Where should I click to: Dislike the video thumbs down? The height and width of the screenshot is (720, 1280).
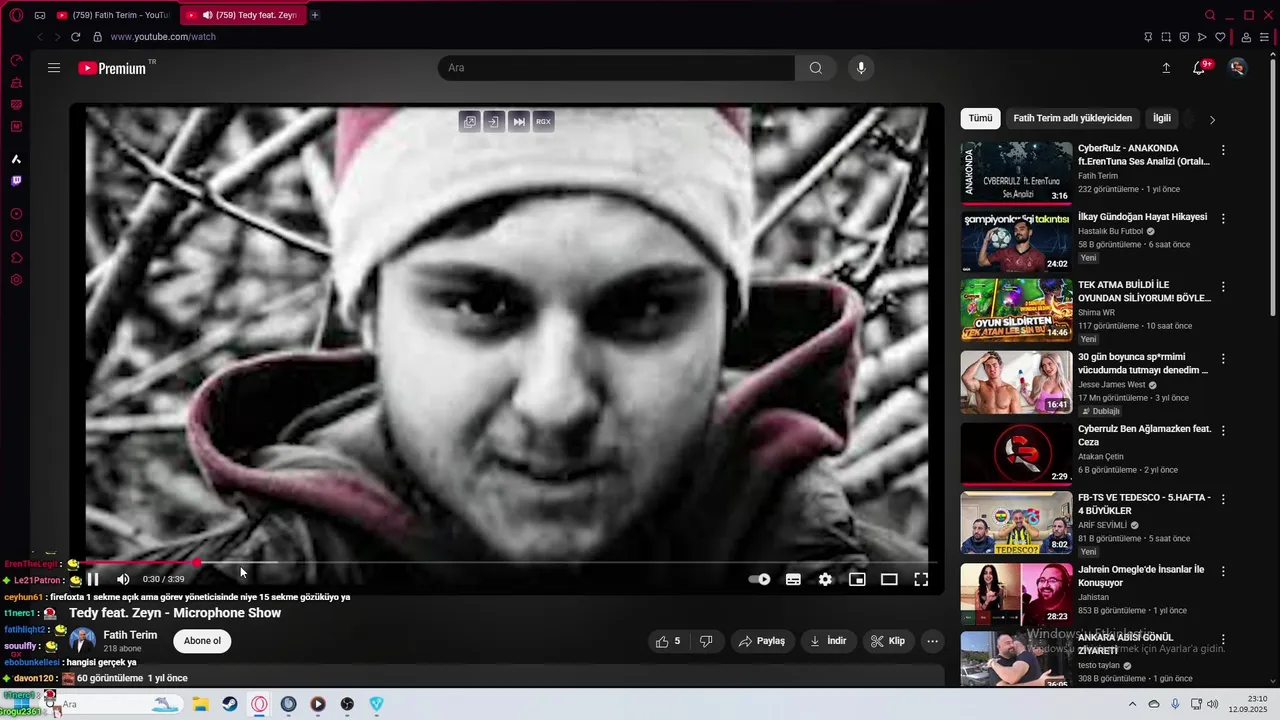[x=706, y=641]
